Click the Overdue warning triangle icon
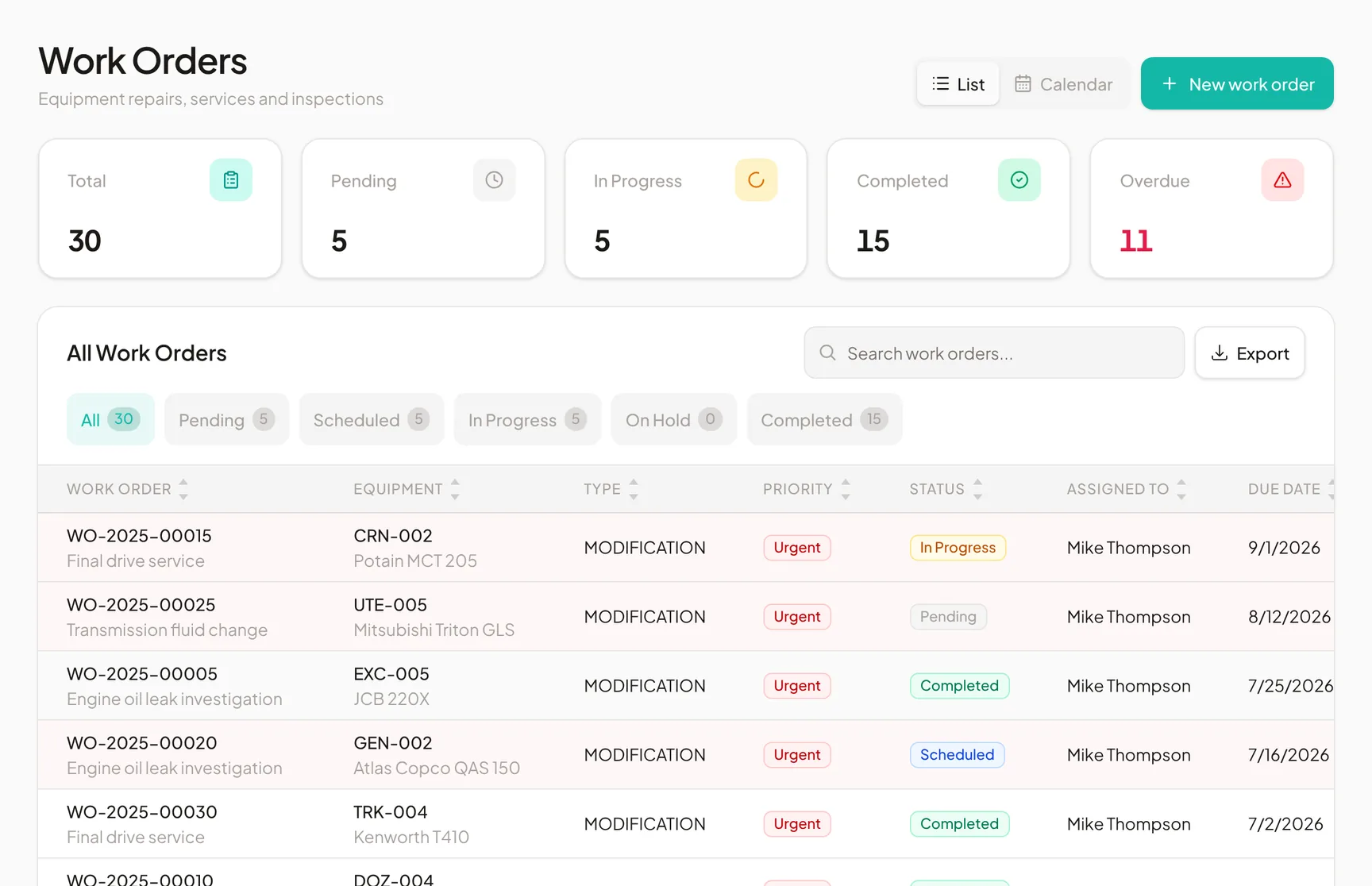The height and width of the screenshot is (886, 1372). click(1282, 180)
